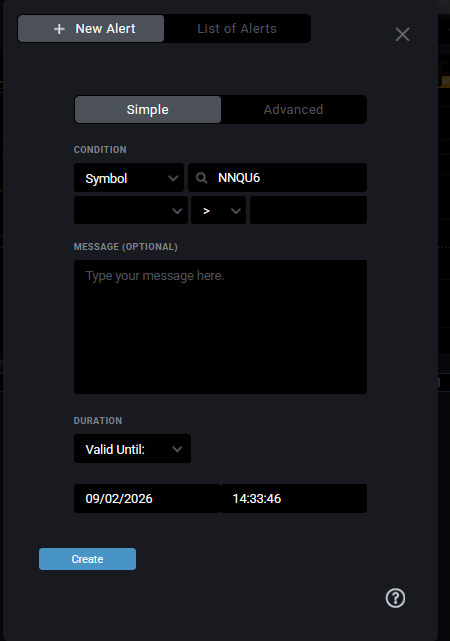
Task: Select the Simple alert mode
Action: click(x=148, y=110)
